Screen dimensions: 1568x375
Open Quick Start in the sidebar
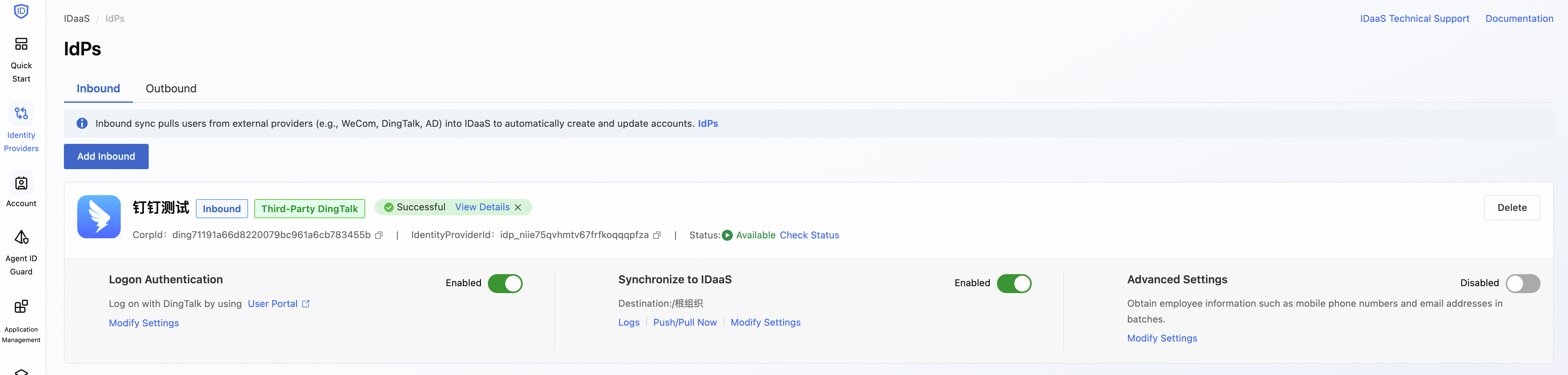(21, 60)
